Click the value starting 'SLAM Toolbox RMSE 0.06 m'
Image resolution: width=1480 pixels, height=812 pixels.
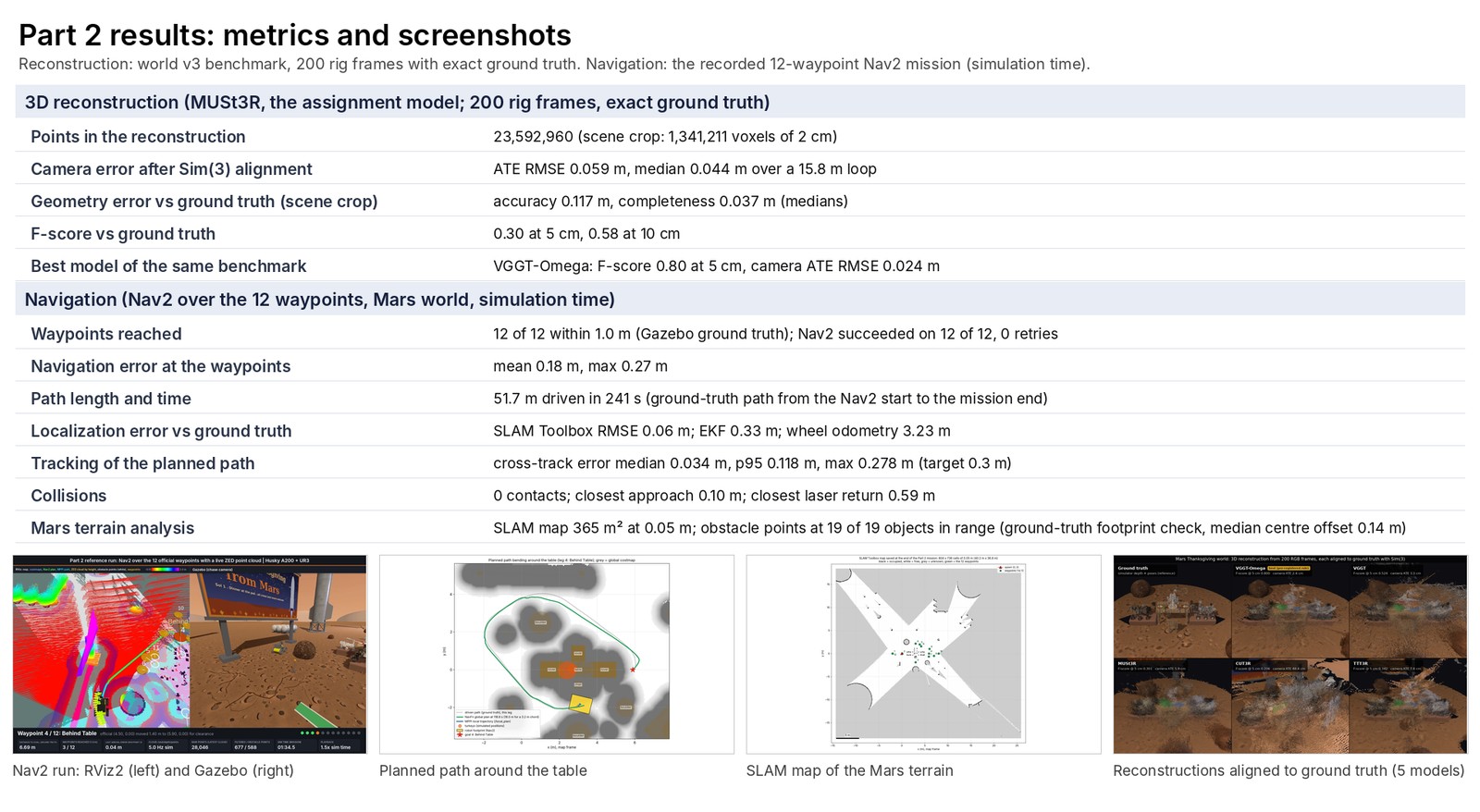coord(721,431)
